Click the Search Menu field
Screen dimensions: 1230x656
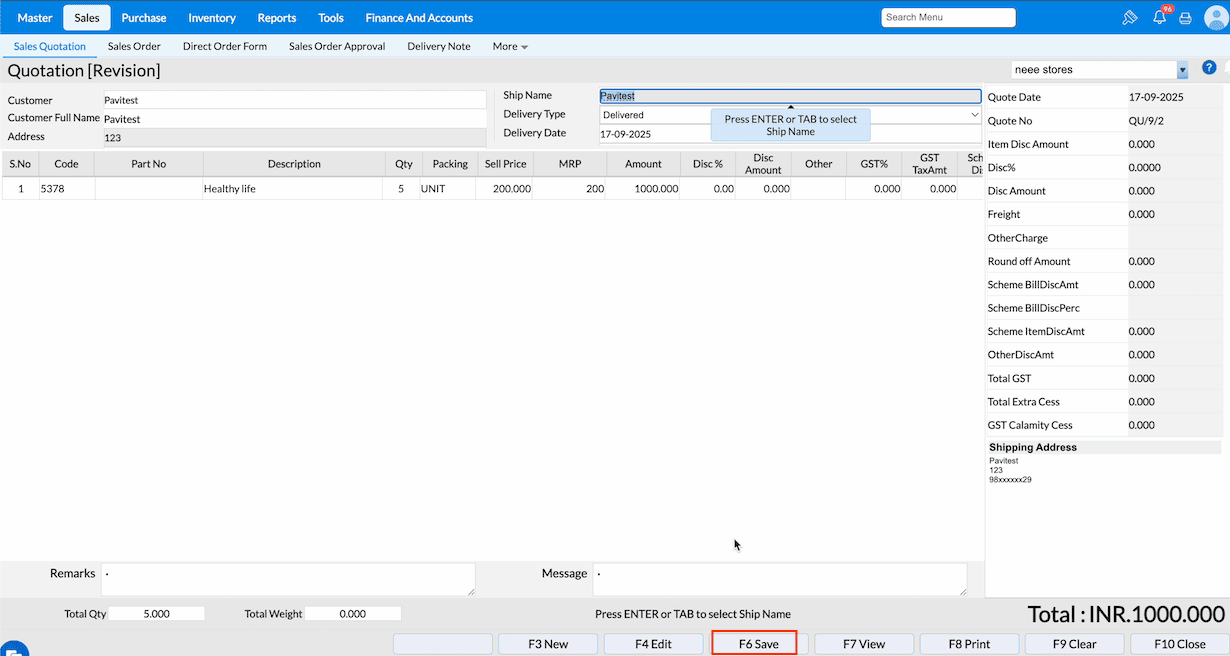click(x=947, y=17)
